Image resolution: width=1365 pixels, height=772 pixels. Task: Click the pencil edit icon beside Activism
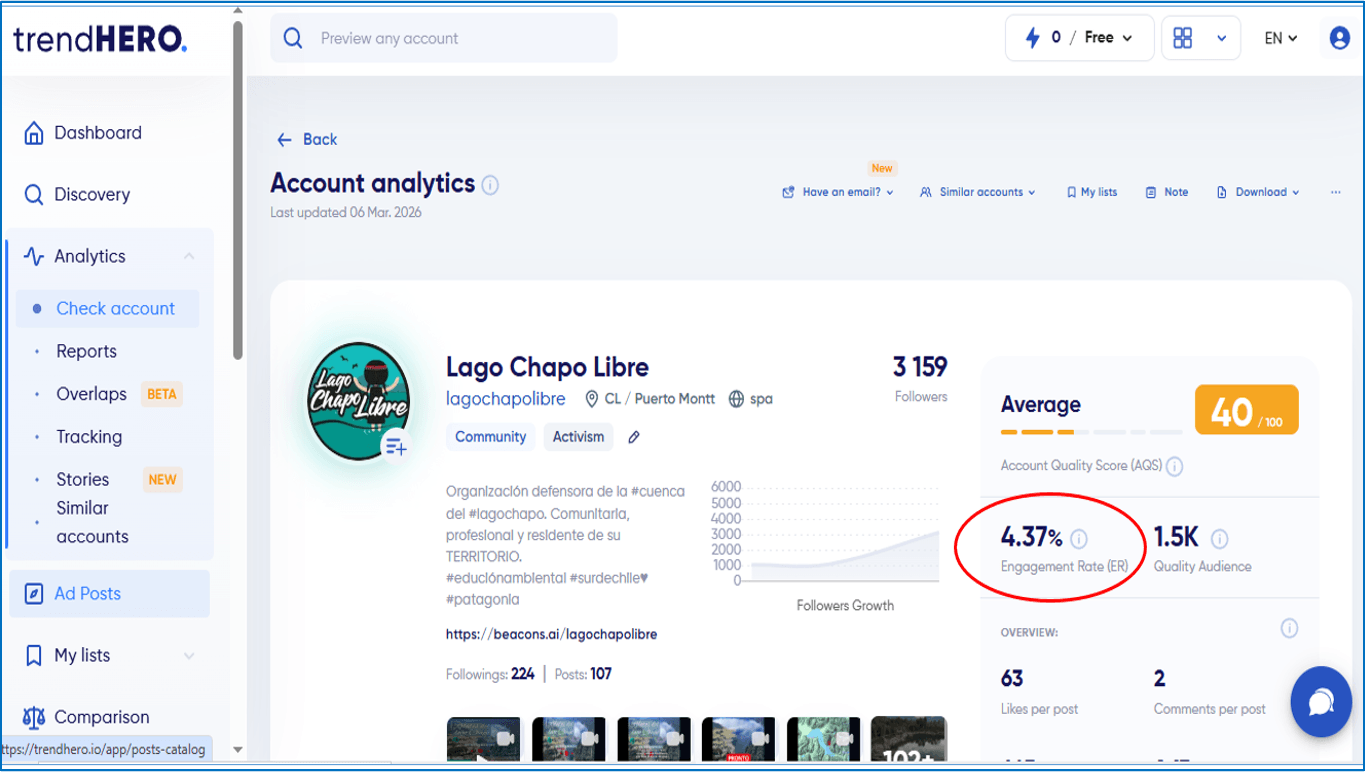(634, 437)
